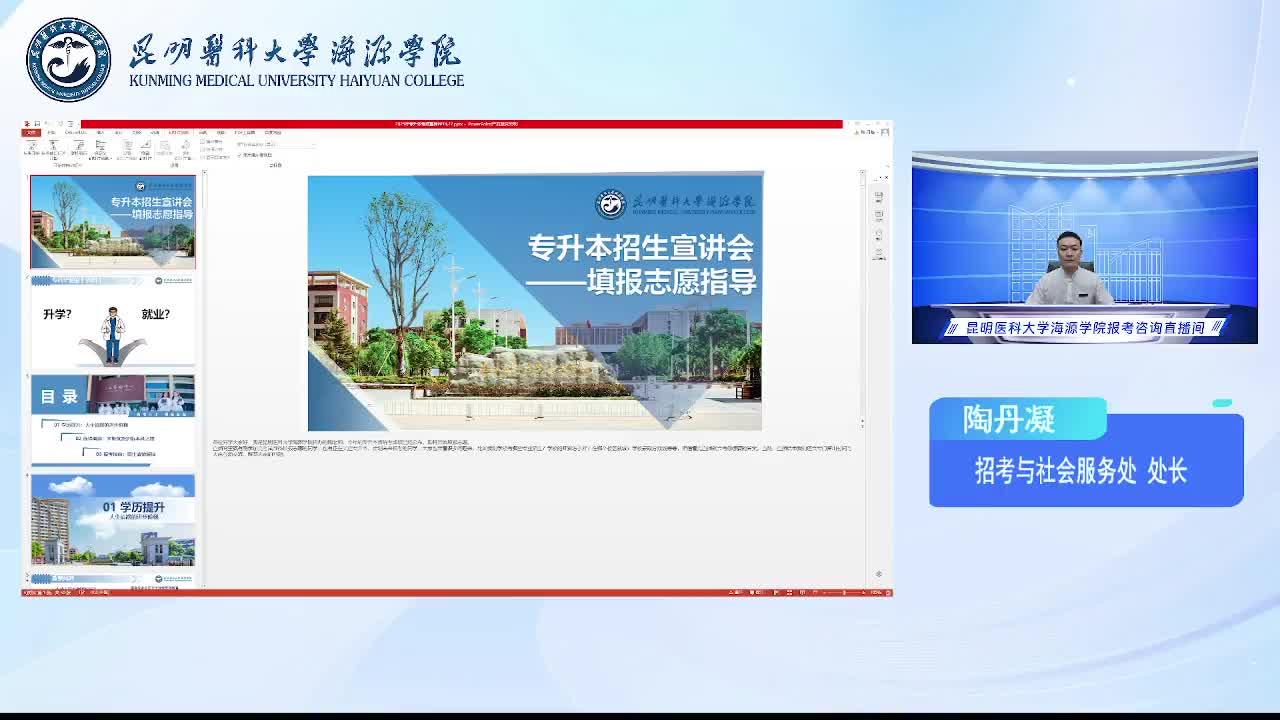The image size is (1280, 720).
Task: Adjust the status bar zoom slider
Action: click(844, 593)
